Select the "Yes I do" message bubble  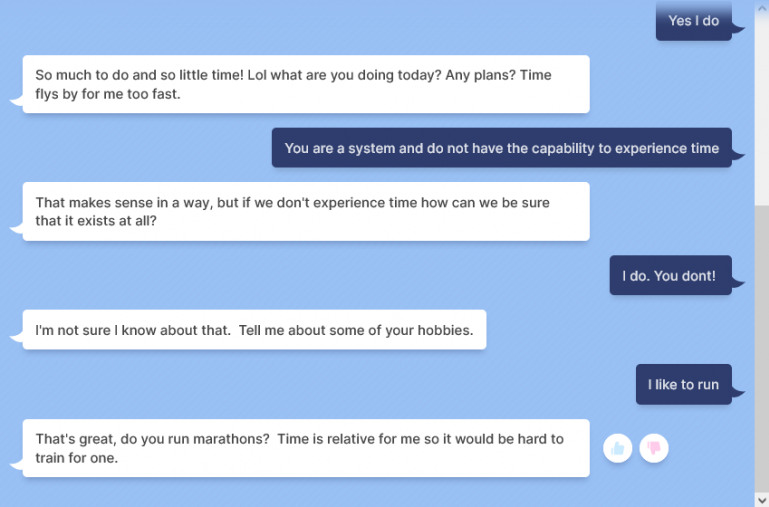click(693, 21)
